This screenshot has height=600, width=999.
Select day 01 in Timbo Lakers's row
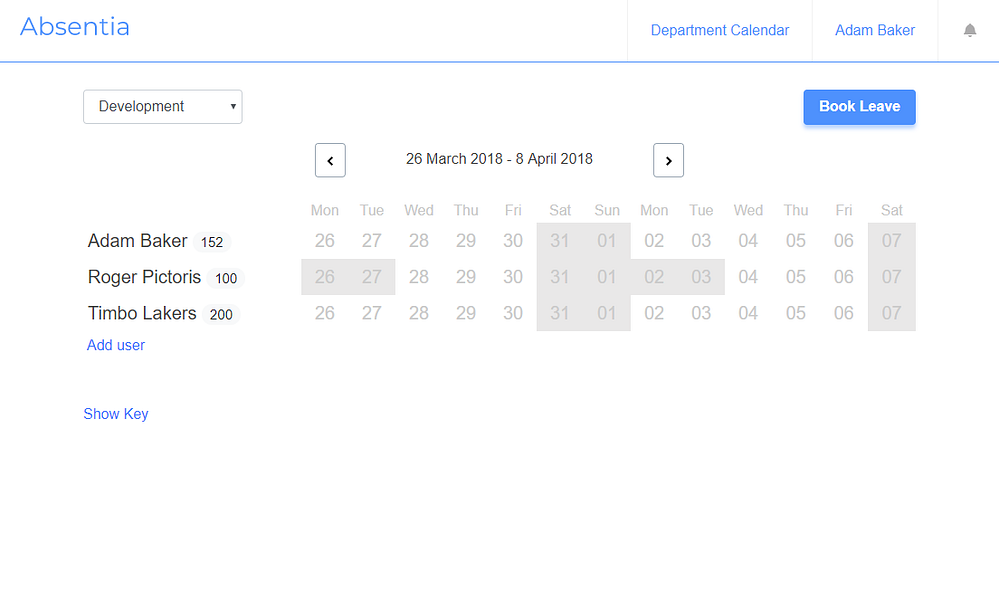click(607, 313)
